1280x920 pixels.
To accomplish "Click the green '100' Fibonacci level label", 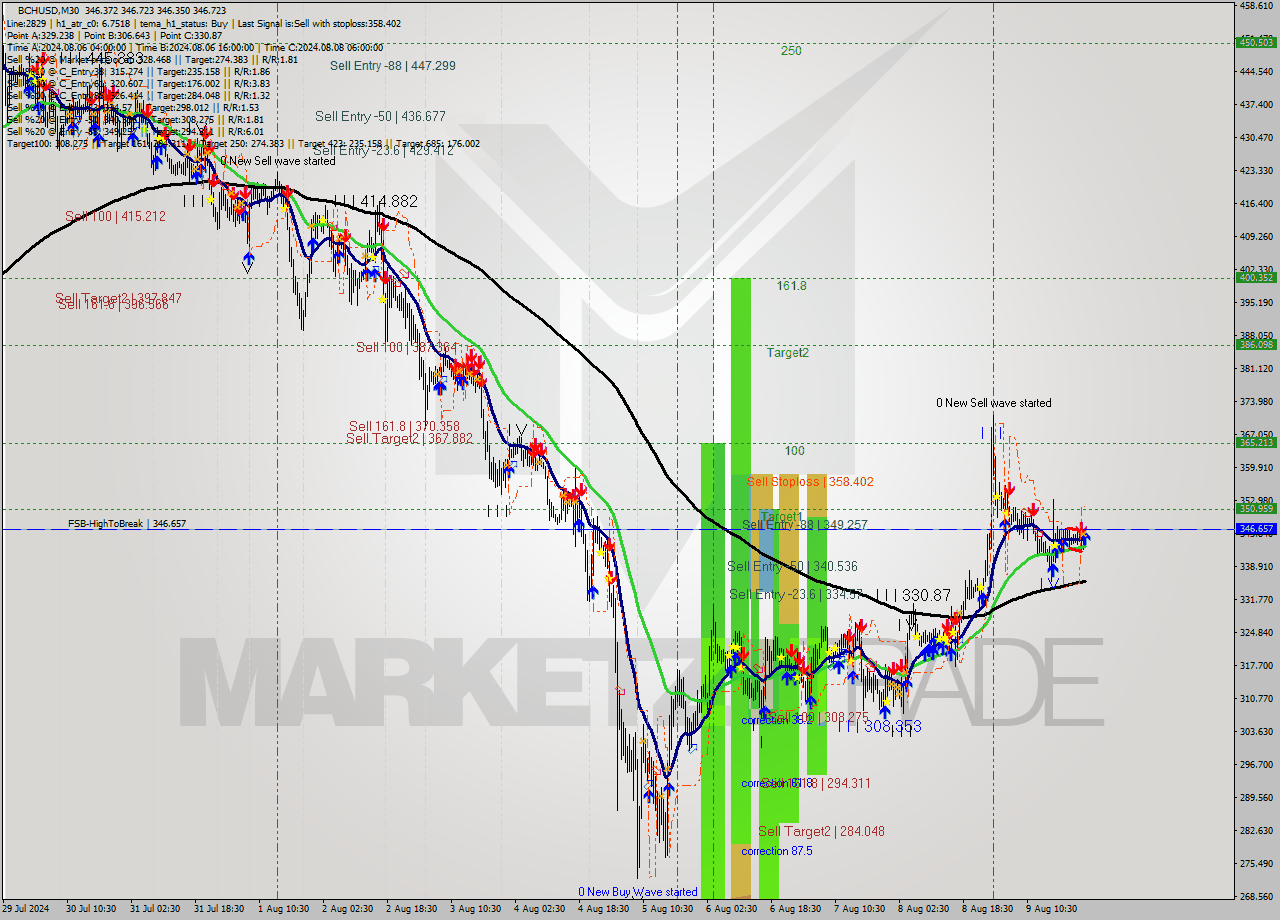I will coord(794,451).
